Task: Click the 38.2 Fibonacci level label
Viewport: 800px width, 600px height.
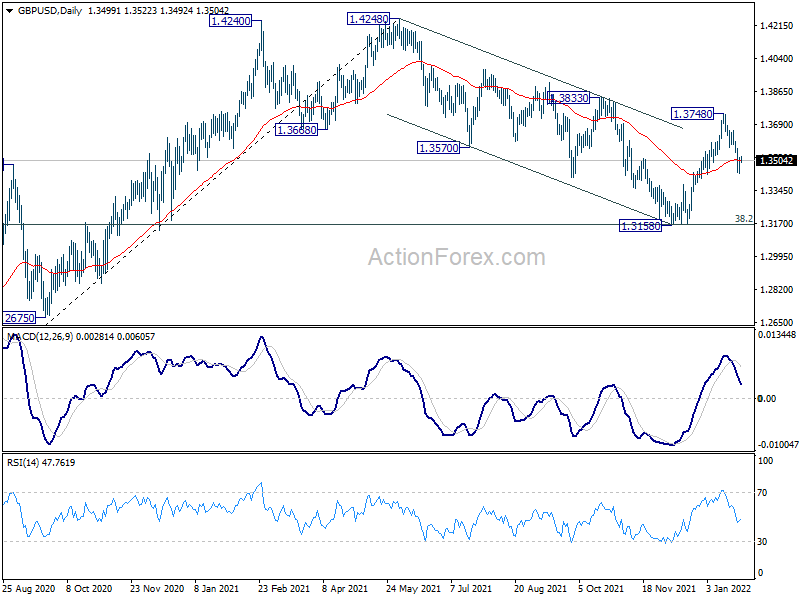Action: [x=743, y=218]
